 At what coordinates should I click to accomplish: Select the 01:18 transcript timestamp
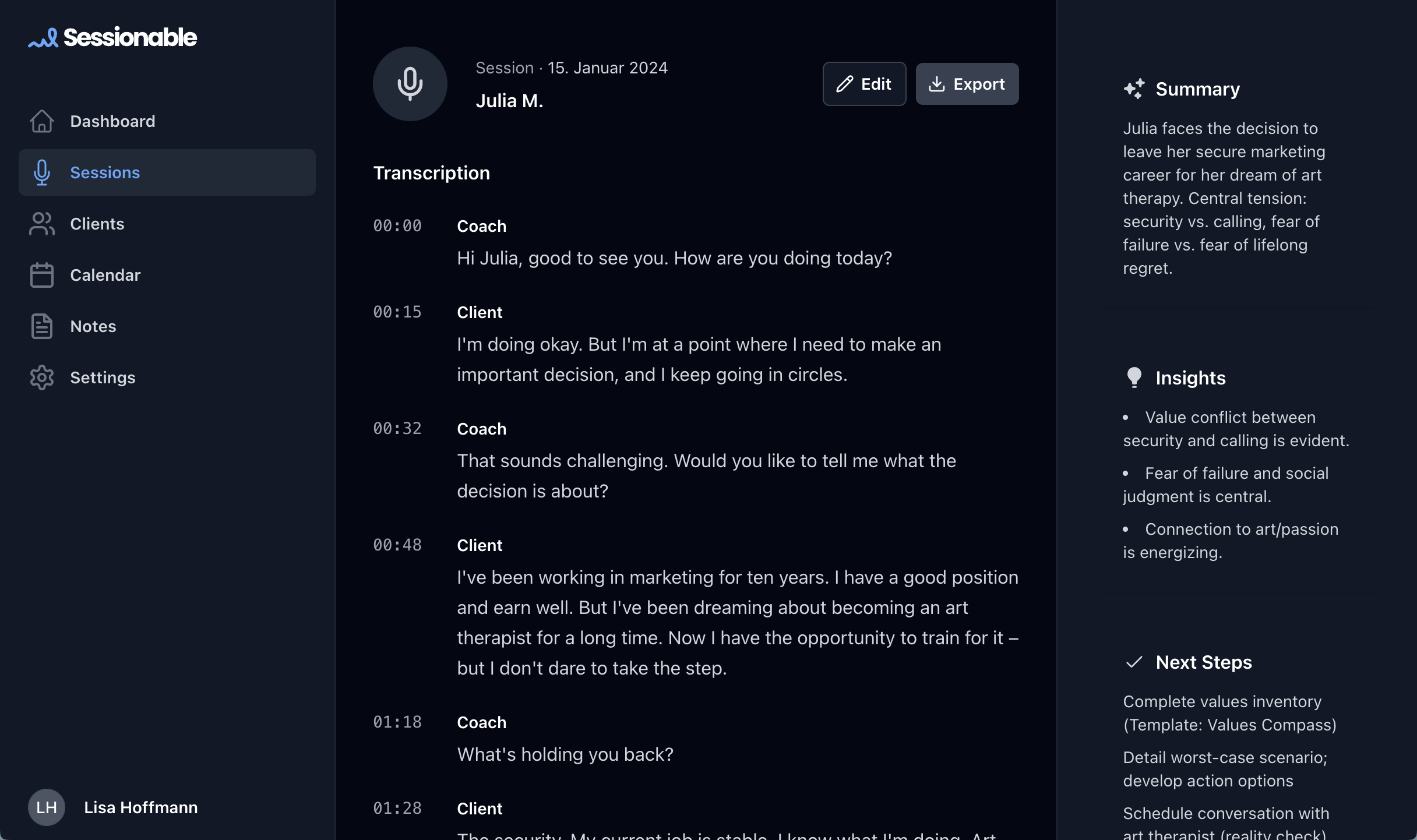(397, 722)
